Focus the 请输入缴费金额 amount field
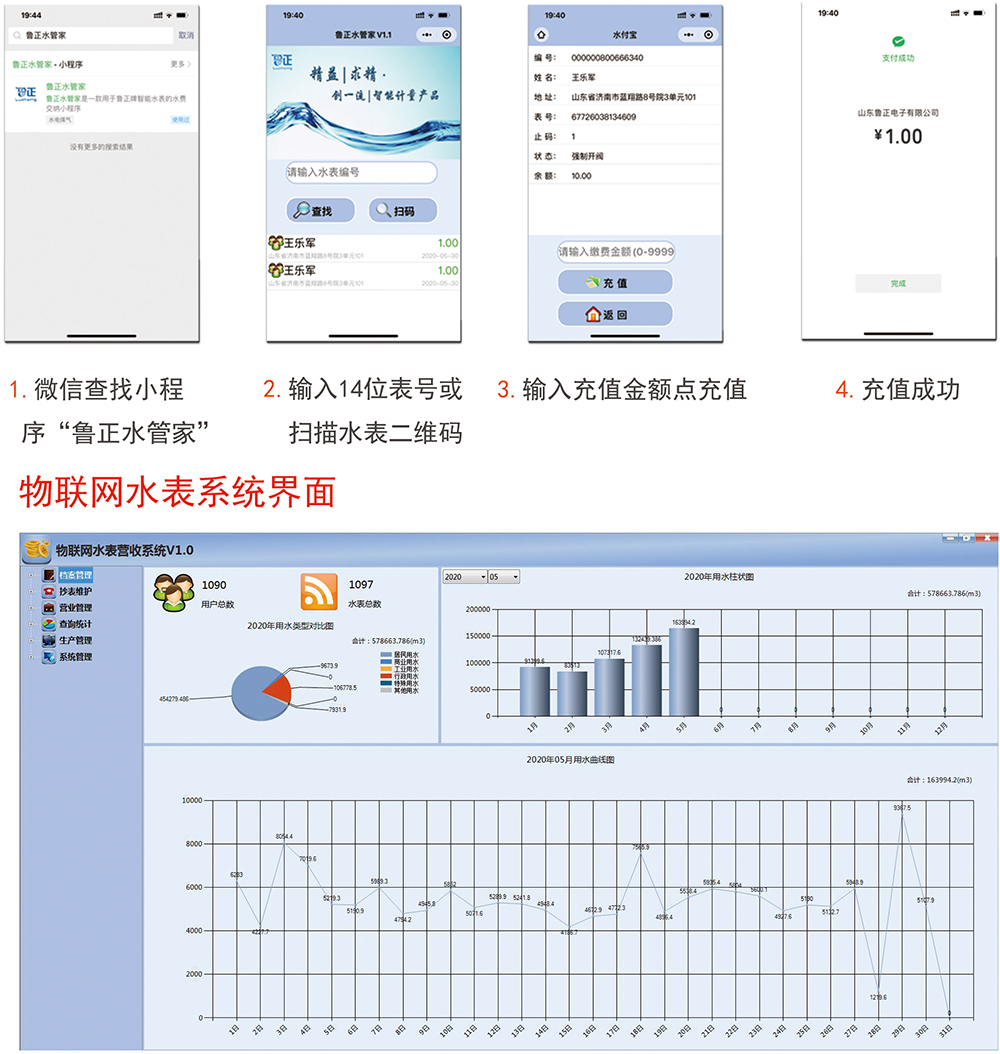 coord(616,251)
